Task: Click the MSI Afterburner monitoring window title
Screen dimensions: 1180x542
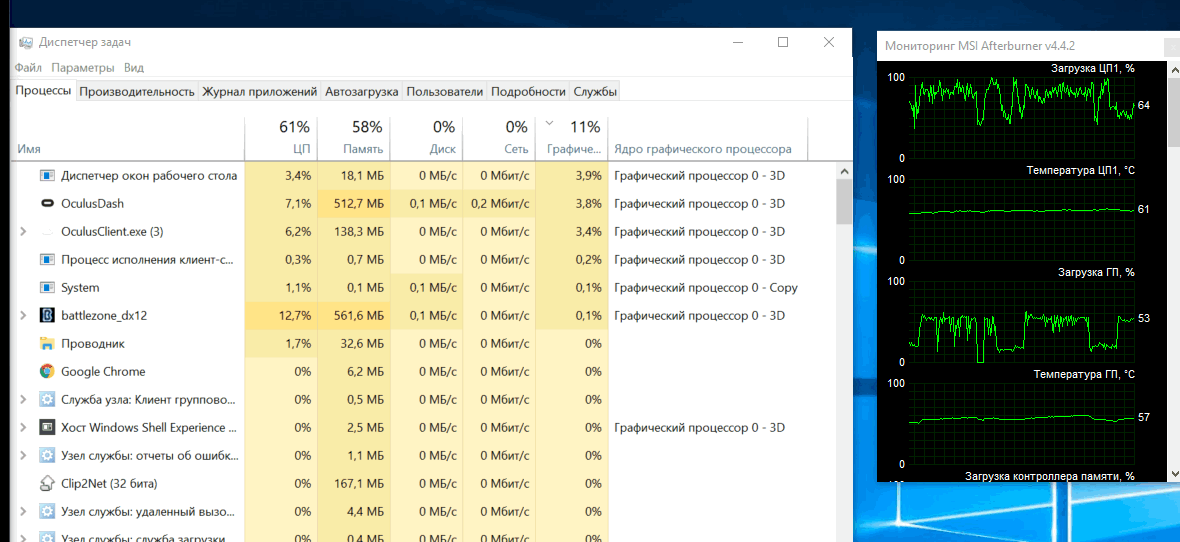Action: 980,46
